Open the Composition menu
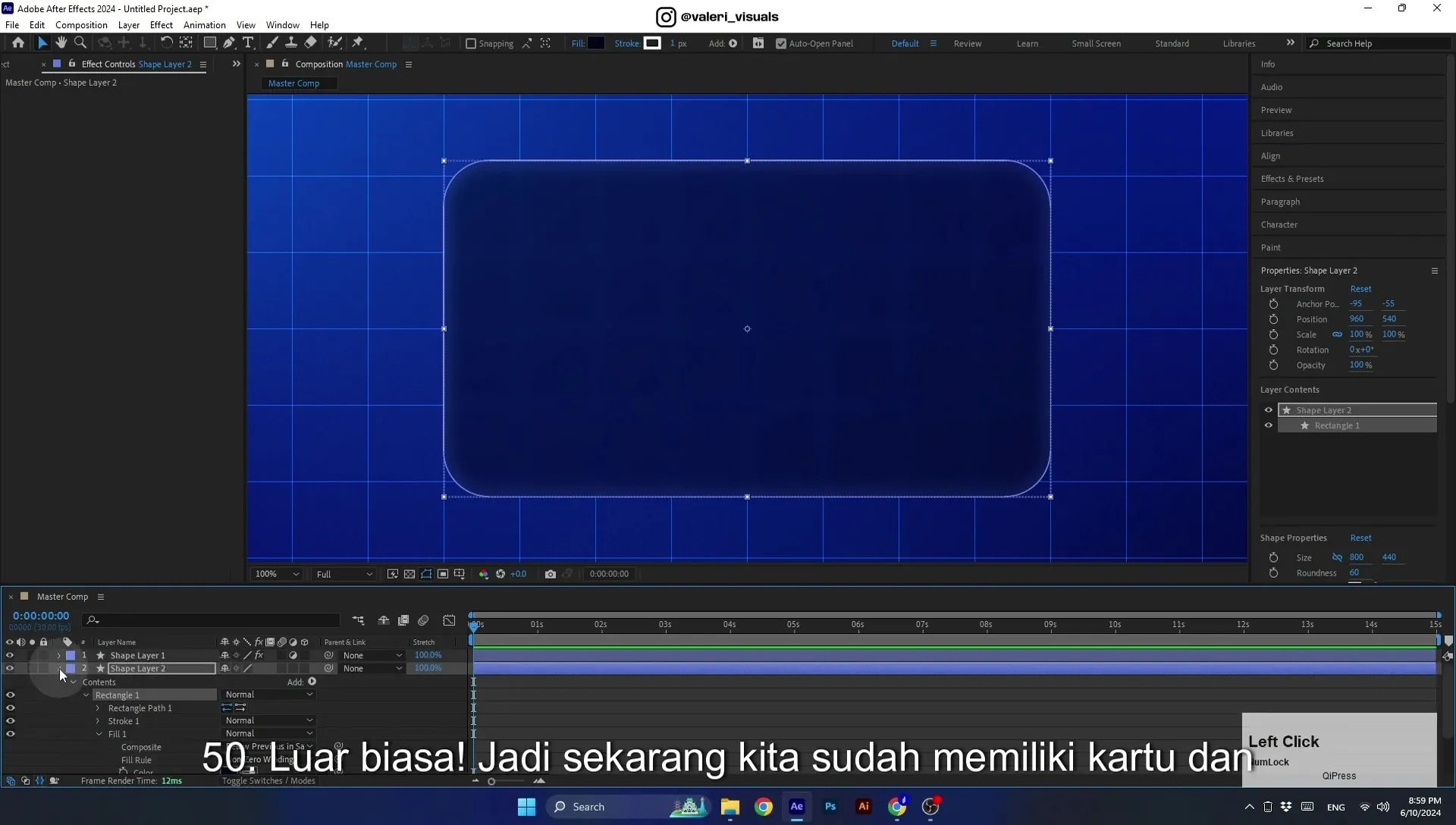This screenshot has width=1456, height=825. tap(81, 25)
